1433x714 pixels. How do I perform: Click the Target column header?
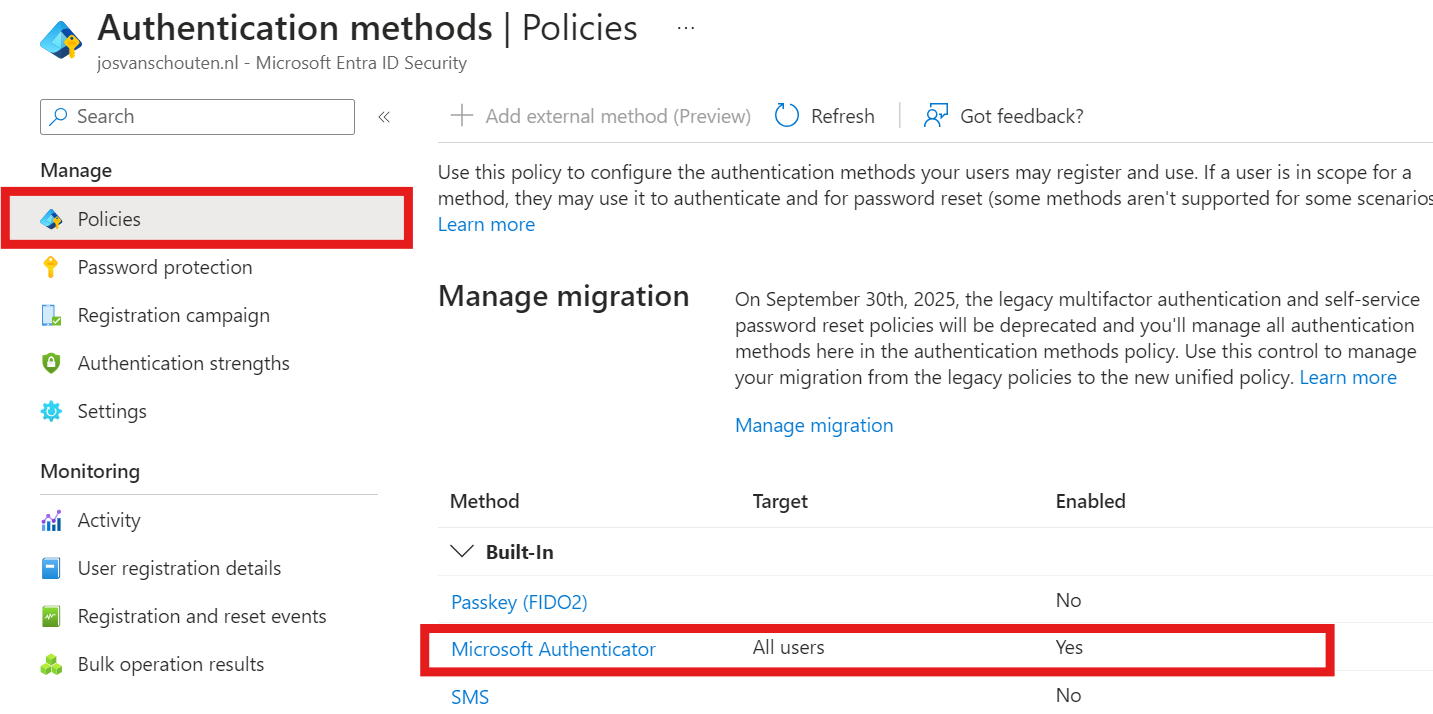tap(780, 501)
